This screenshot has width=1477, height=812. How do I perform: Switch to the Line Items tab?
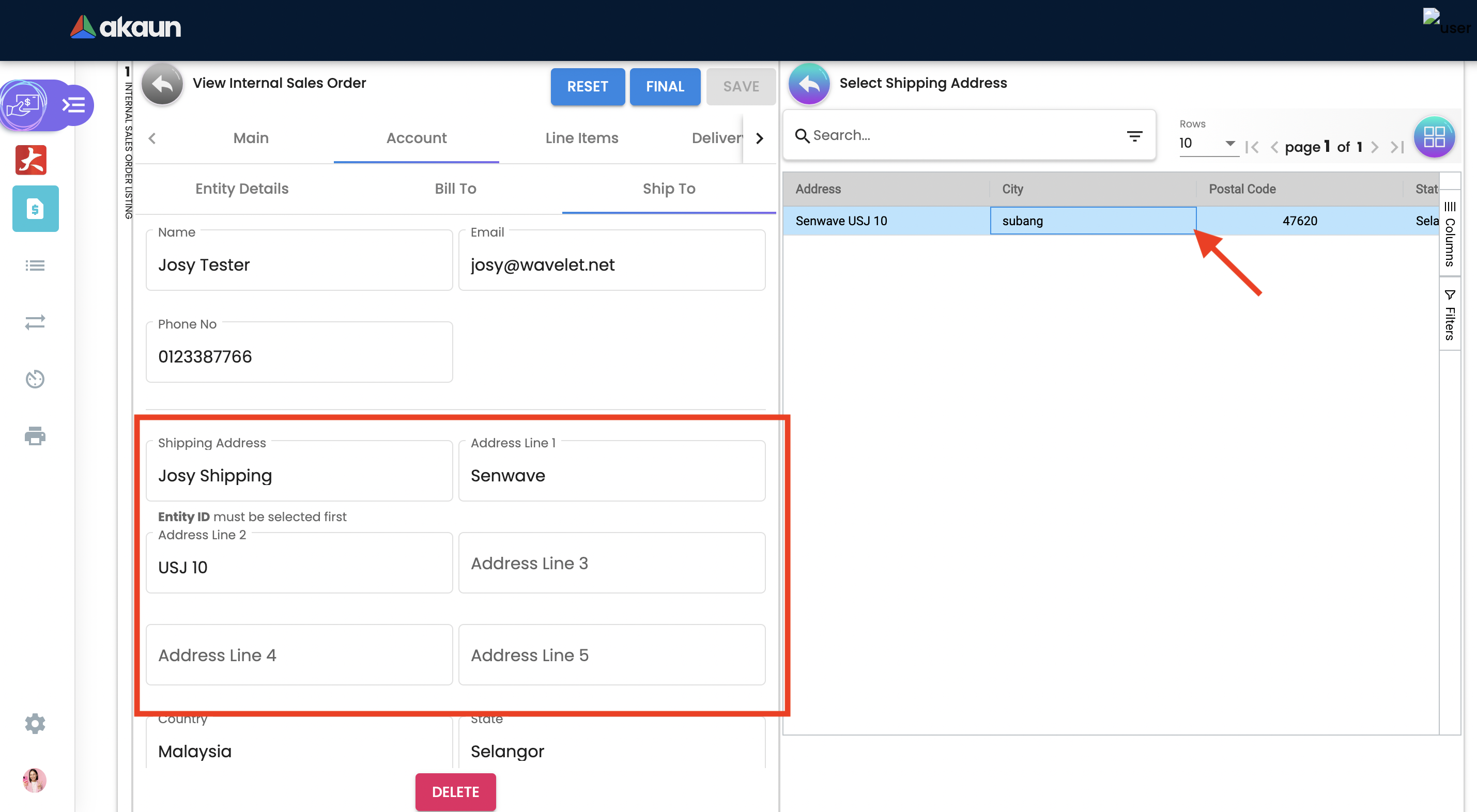click(x=581, y=138)
